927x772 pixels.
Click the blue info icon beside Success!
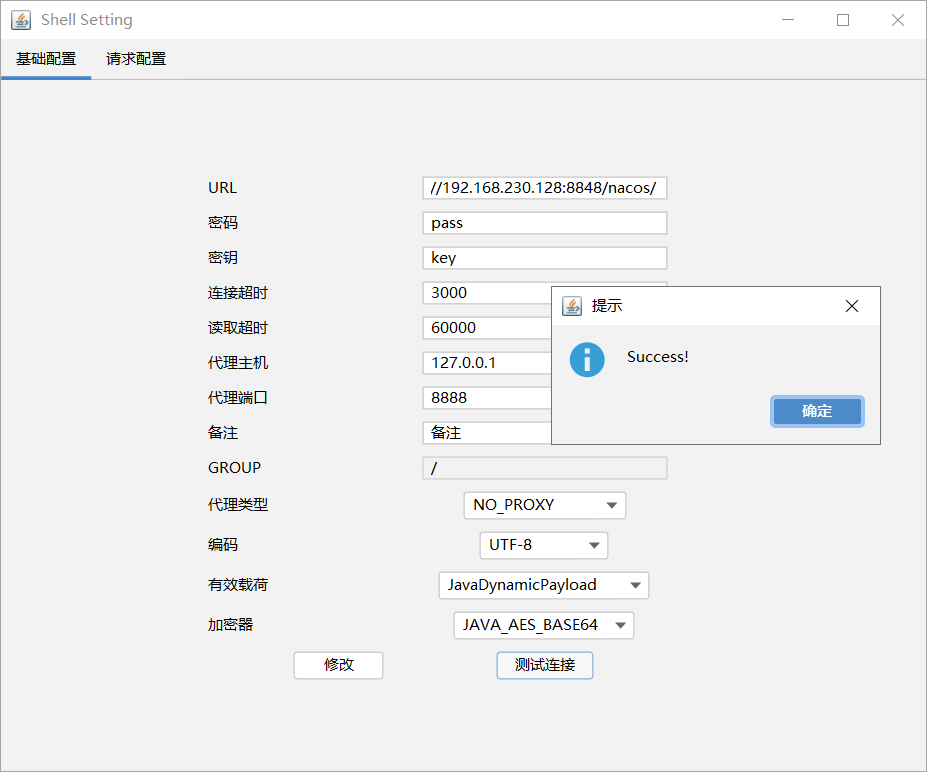pos(587,359)
